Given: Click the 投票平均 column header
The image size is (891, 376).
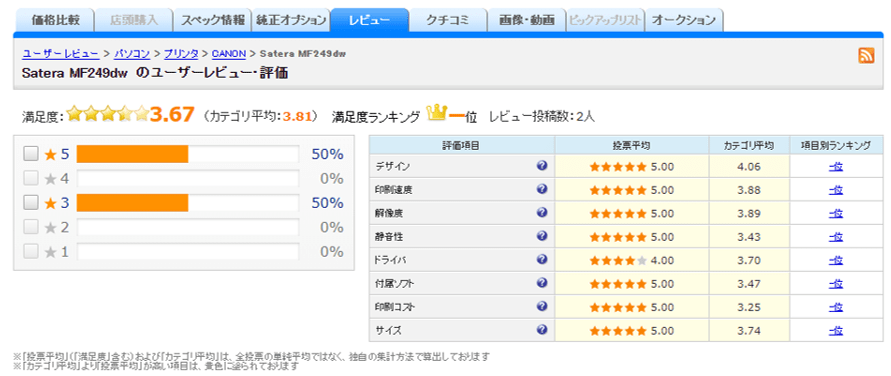Looking at the screenshot, I should coord(632,145).
